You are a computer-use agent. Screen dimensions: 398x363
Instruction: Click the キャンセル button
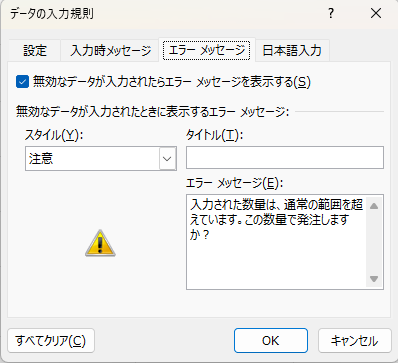pos(354,341)
